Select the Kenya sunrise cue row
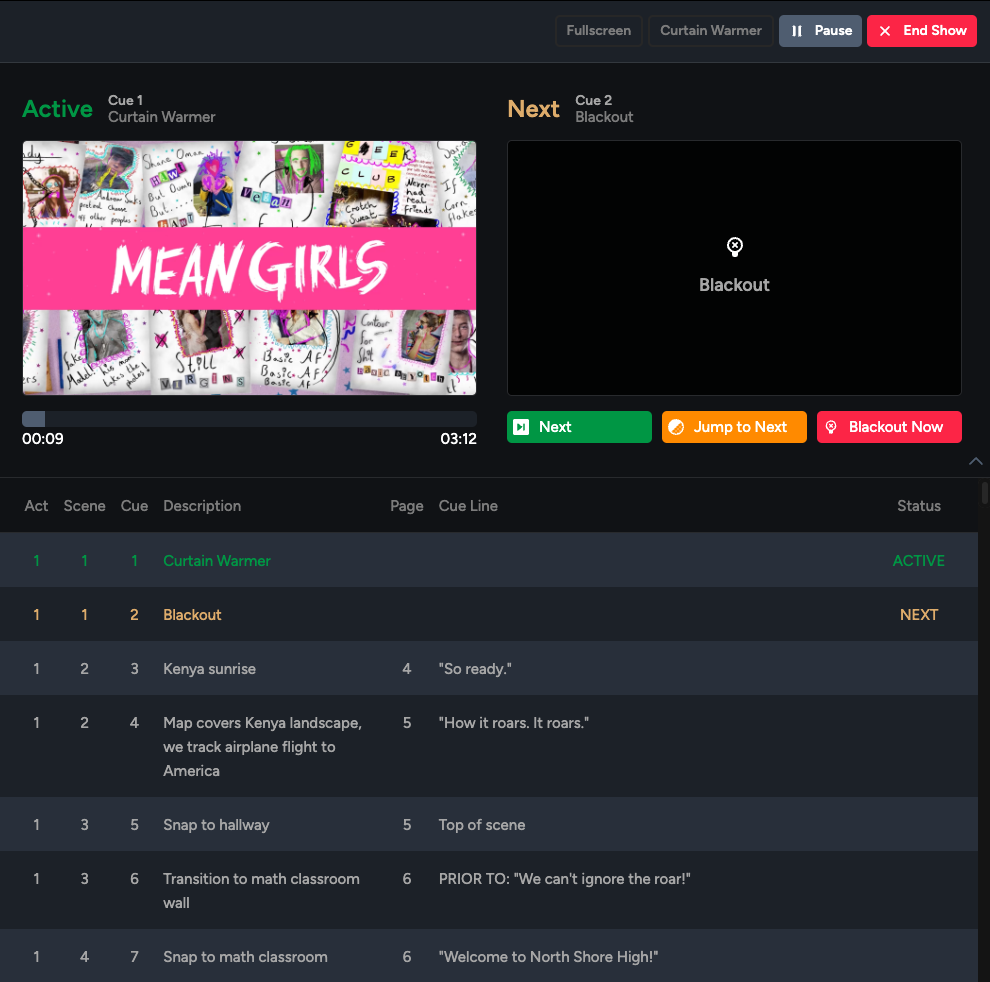 click(x=489, y=669)
